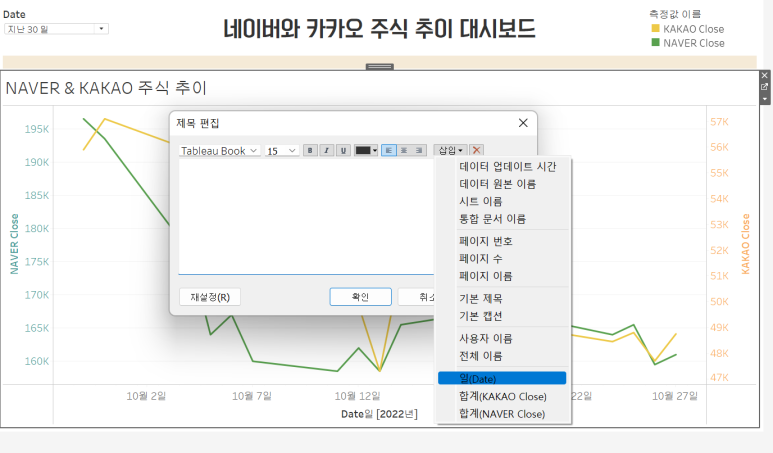773x453 pixels.
Task: Choose 페이지 수 in insert menu
Action: pos(481,258)
